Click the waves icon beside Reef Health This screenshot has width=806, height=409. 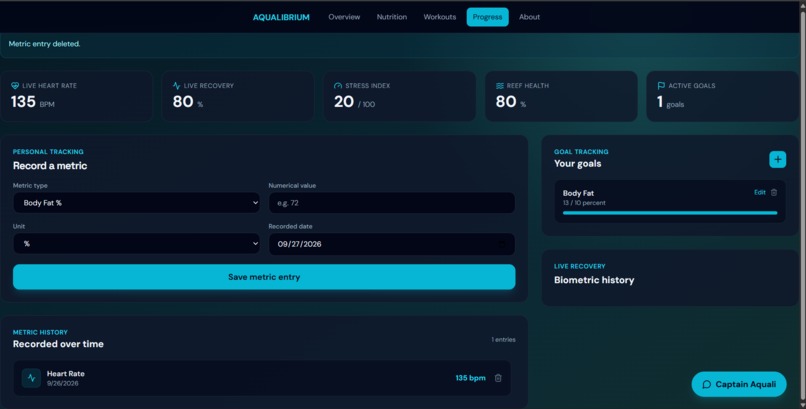coord(500,86)
